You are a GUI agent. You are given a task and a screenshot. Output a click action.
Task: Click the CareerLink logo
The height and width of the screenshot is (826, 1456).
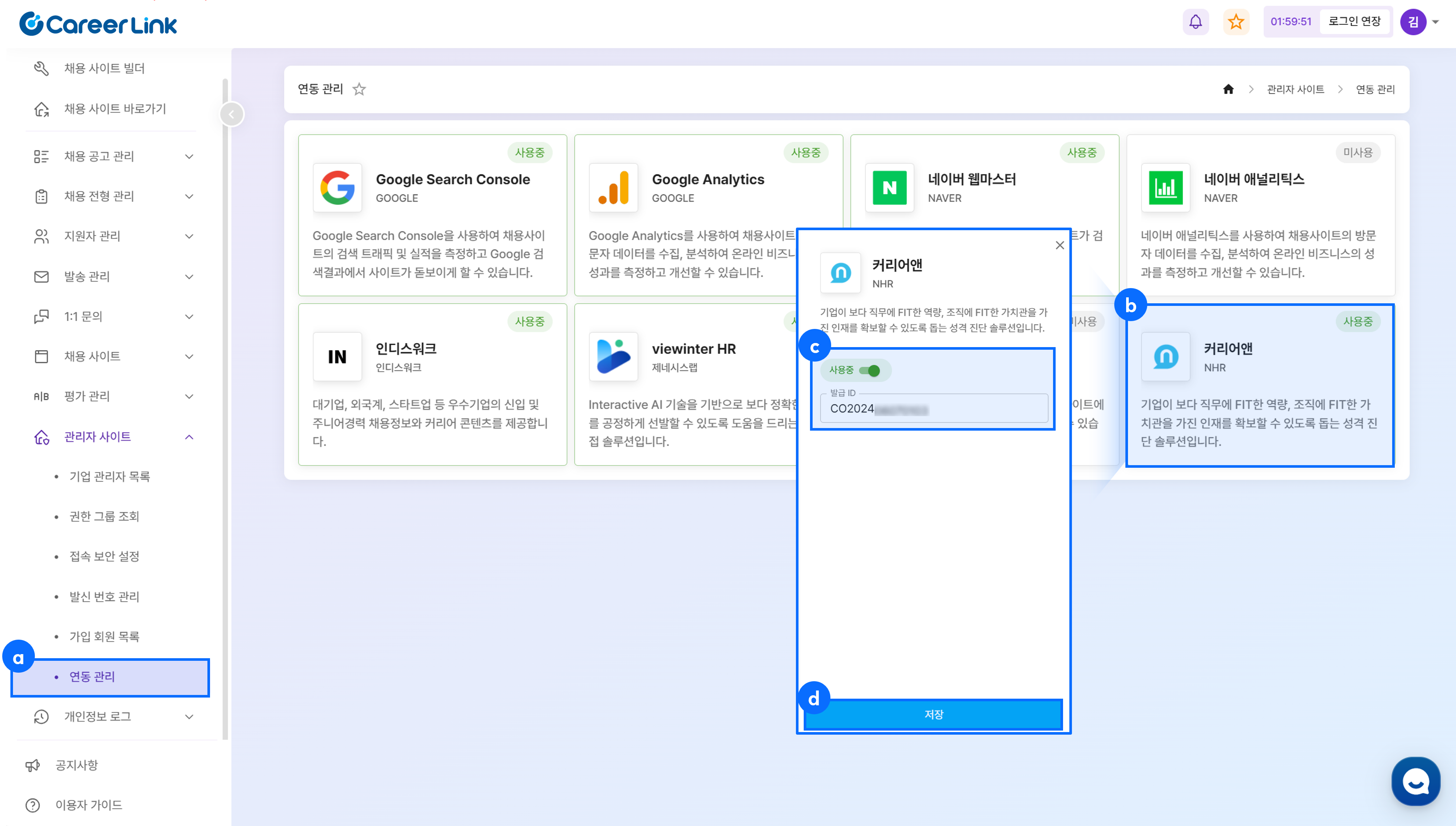click(98, 24)
